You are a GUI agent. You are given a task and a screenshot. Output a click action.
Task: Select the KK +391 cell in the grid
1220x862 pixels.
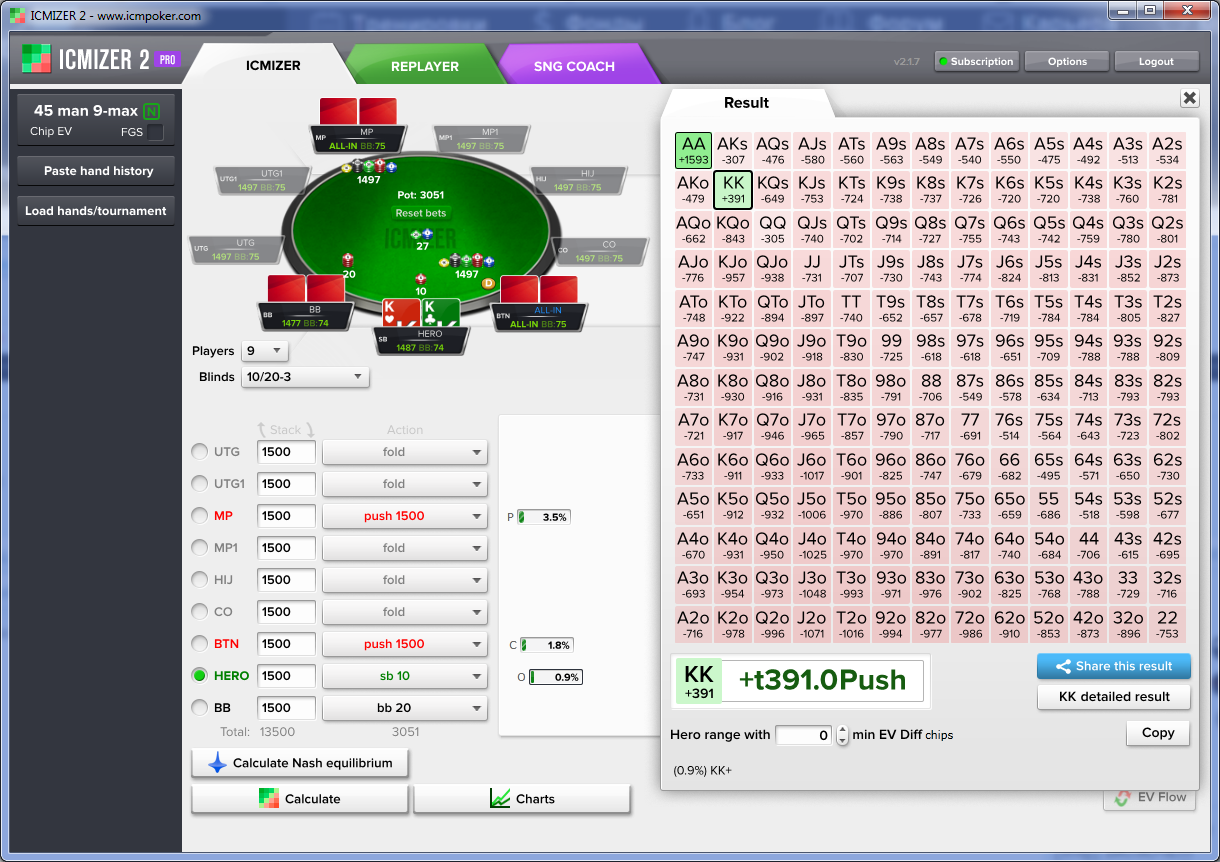(733, 189)
